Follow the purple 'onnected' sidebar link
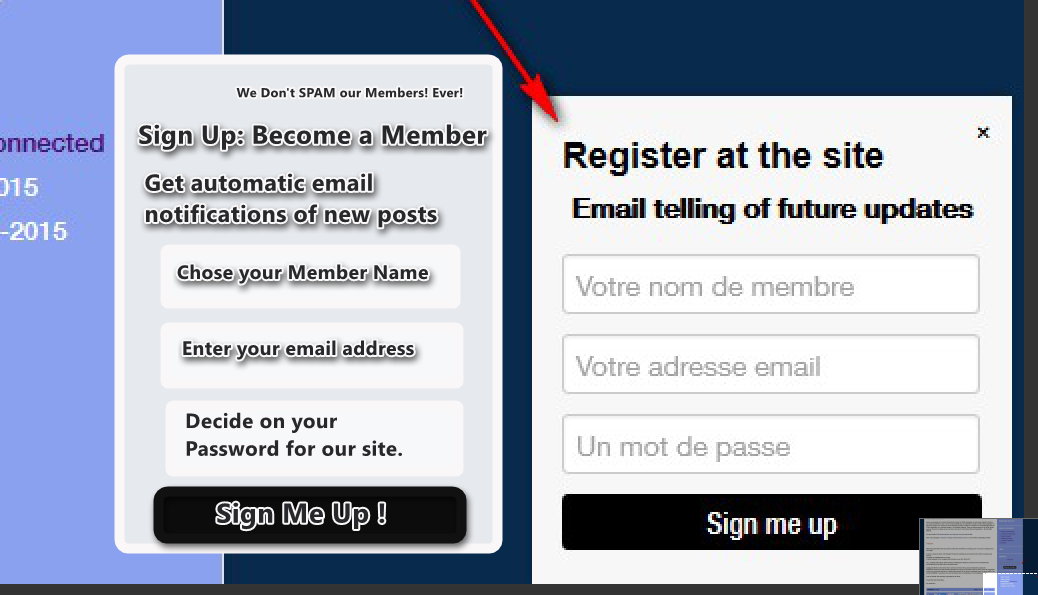This screenshot has width=1038, height=595. coord(52,143)
